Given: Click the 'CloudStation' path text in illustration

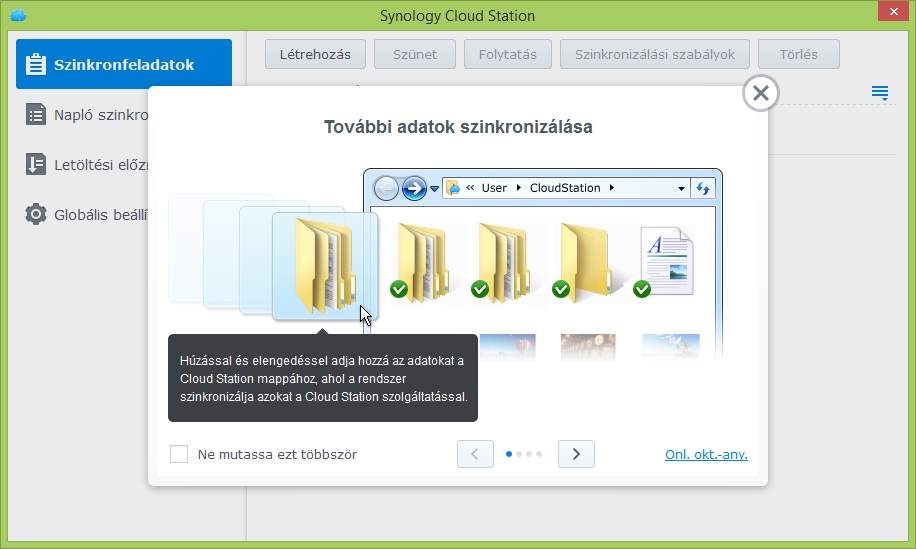Looking at the screenshot, I should (x=565, y=188).
